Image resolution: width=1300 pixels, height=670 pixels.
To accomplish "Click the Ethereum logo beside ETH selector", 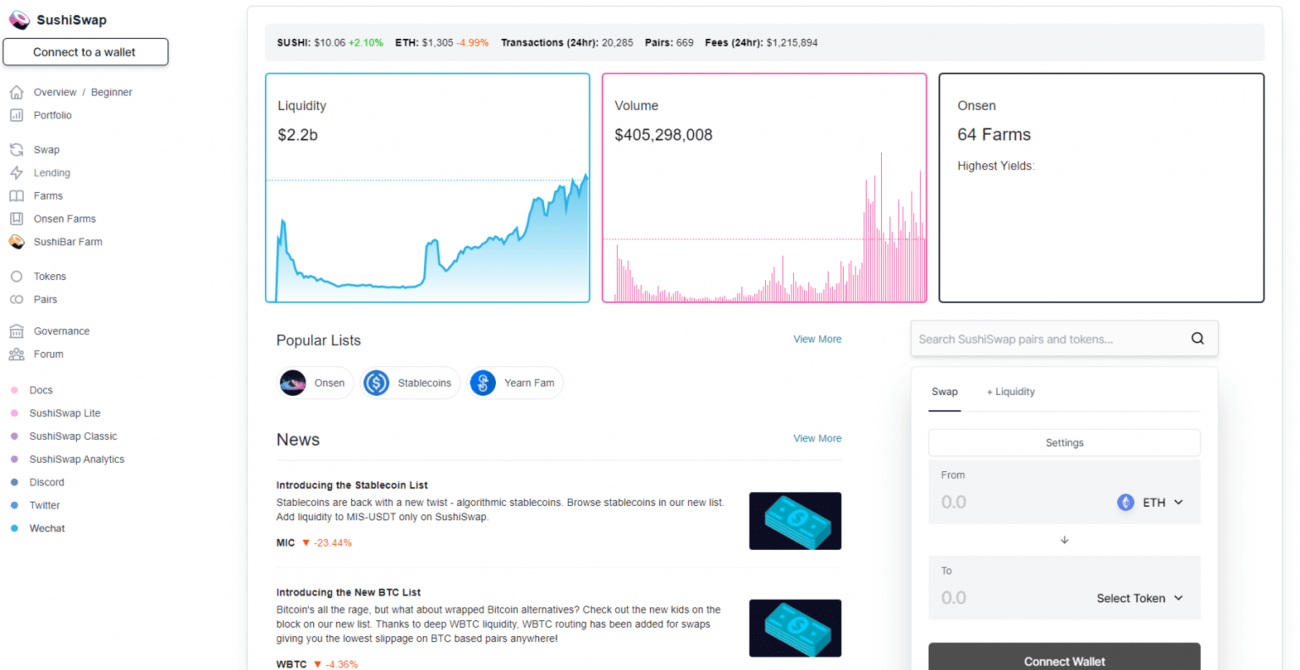I will click(x=1124, y=501).
